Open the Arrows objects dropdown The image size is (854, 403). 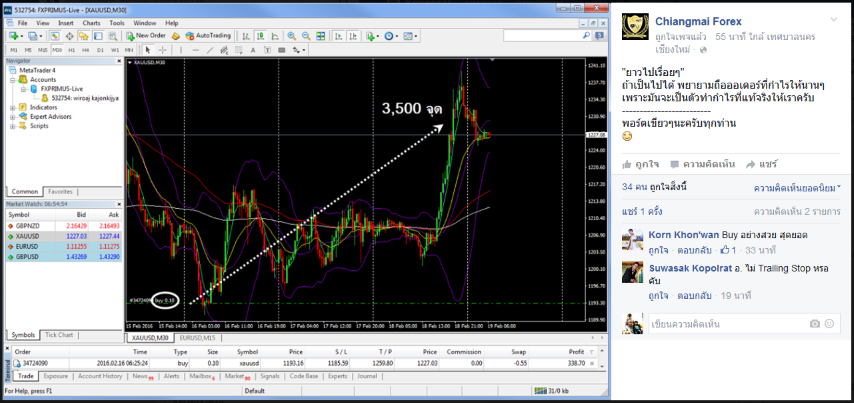299,50
